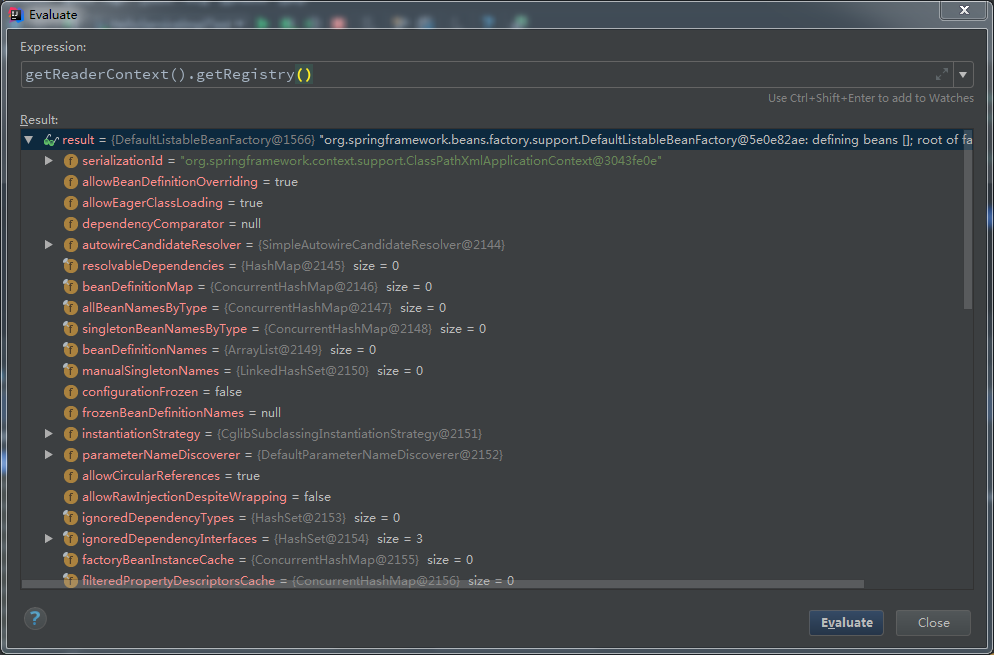The image size is (994, 655).
Task: Select the beanDefinitionNames ArrayList@2149 row
Action: [x=229, y=349]
